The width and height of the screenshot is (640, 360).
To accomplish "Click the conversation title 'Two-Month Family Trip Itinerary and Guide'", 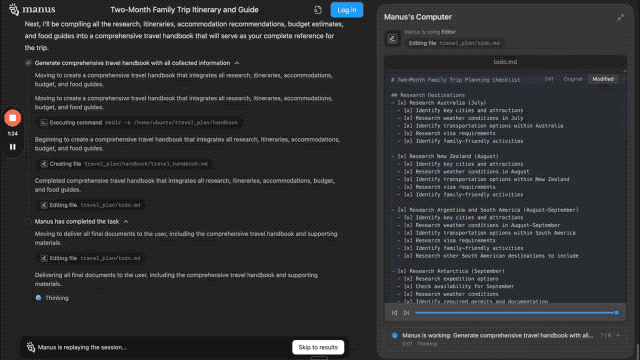I will [184, 10].
